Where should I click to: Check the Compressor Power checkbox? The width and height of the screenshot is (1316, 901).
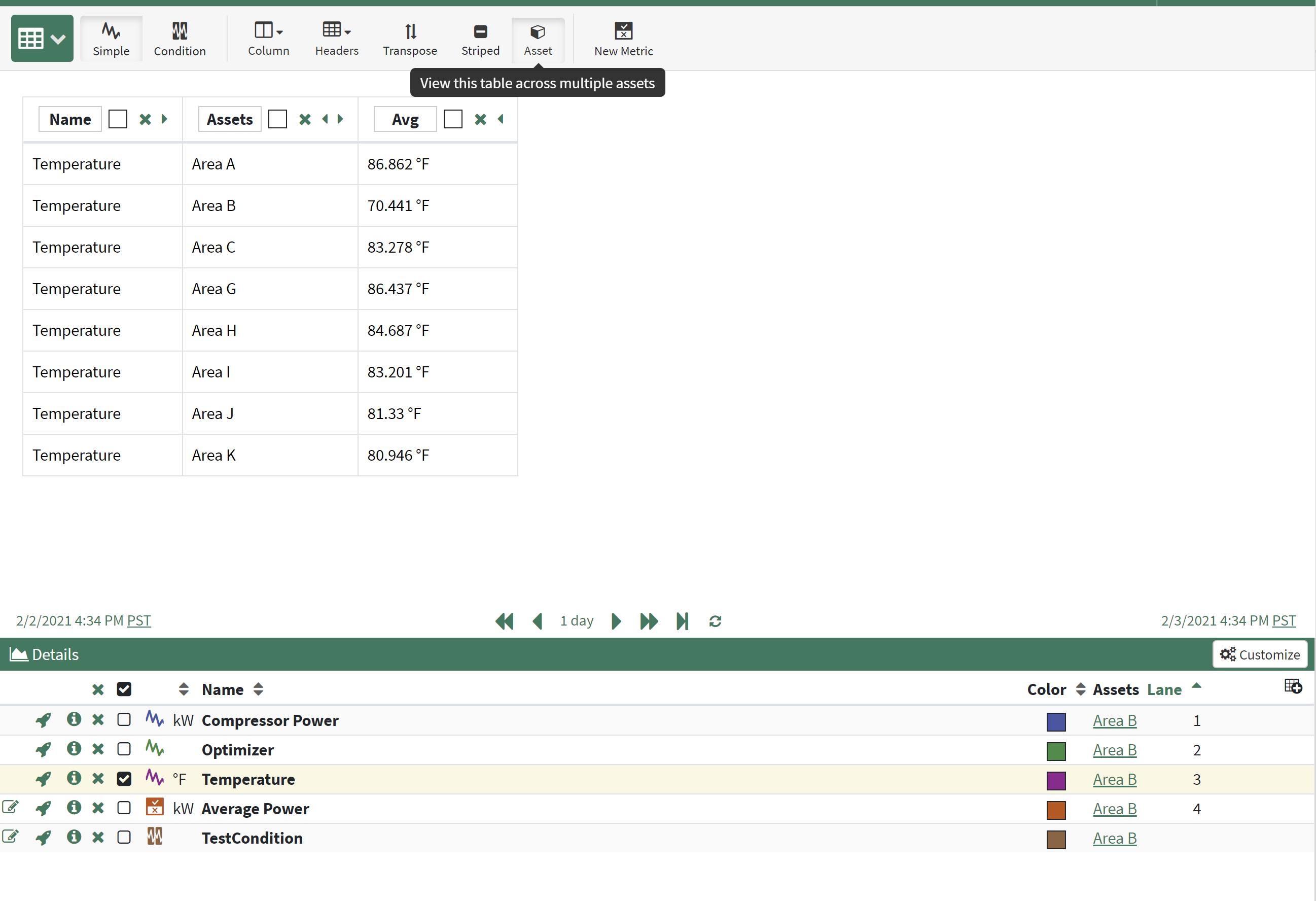click(x=124, y=720)
